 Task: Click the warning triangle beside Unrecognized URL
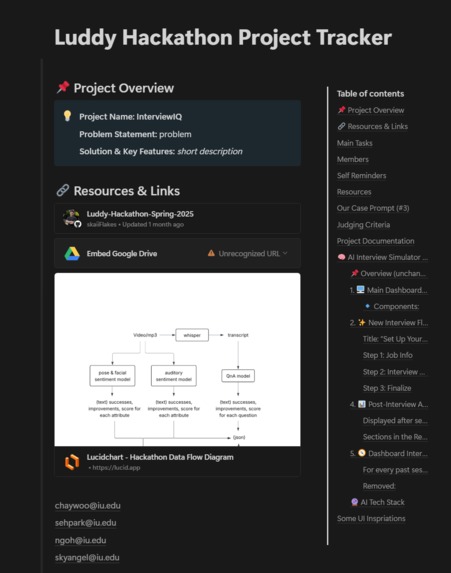pos(211,253)
